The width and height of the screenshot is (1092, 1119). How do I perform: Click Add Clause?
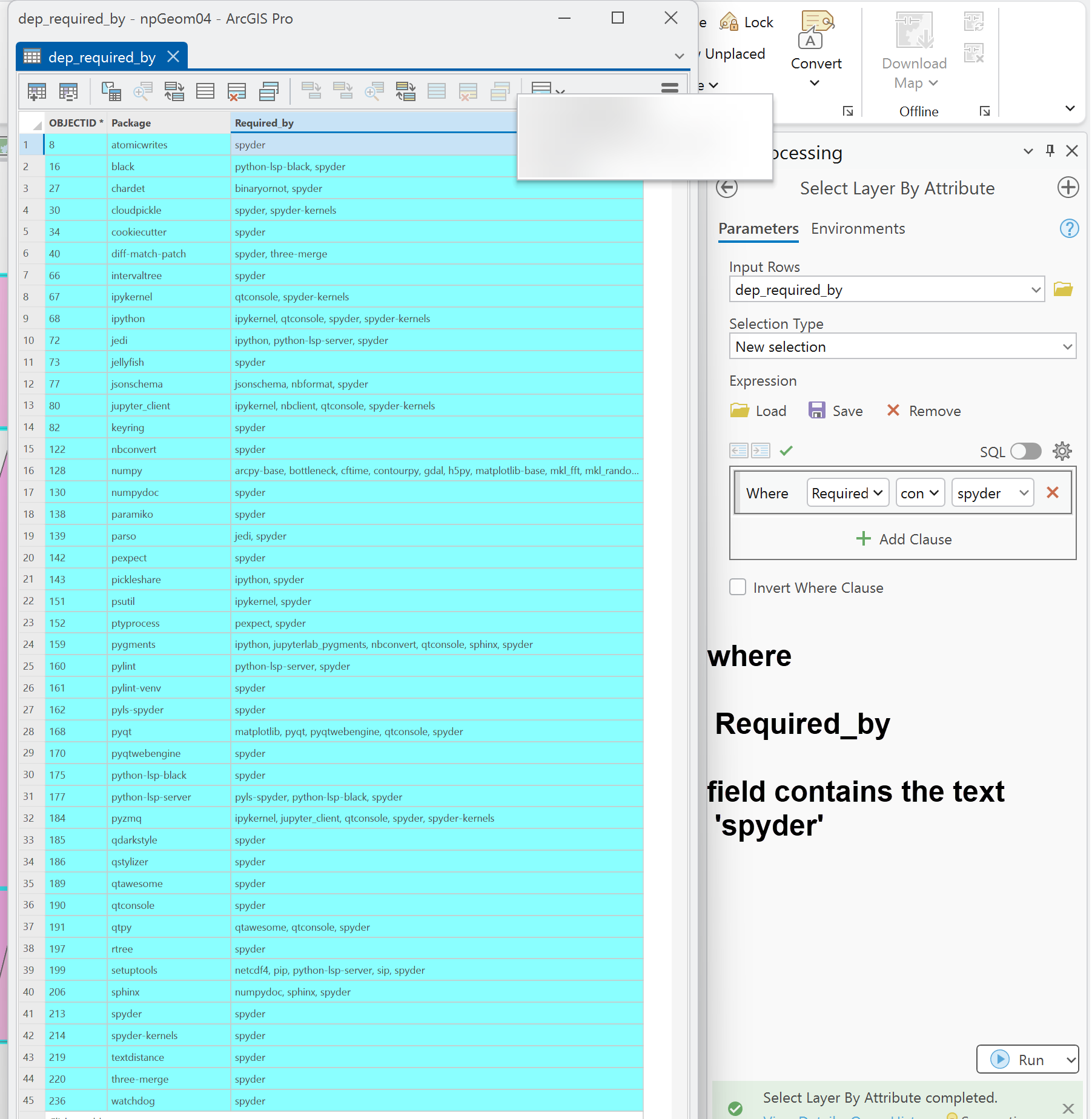[x=903, y=539]
